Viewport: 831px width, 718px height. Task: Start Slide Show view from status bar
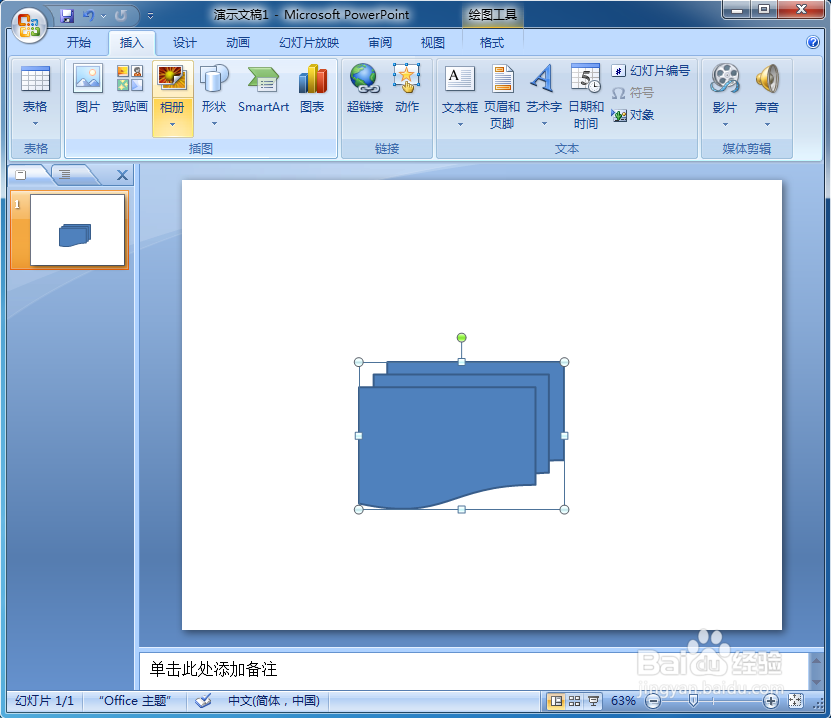point(594,701)
